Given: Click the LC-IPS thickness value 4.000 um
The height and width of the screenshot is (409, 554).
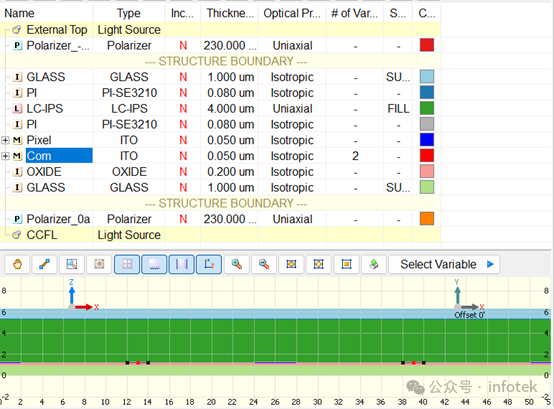Looking at the screenshot, I should [231, 109].
